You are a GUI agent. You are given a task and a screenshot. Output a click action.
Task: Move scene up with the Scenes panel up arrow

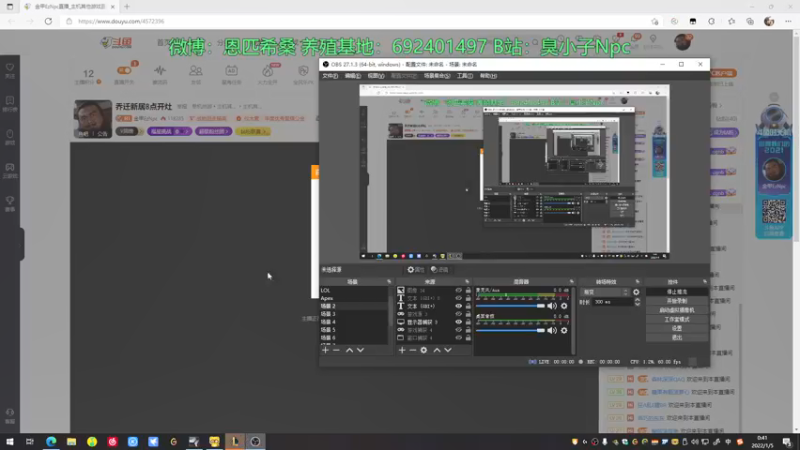point(349,350)
